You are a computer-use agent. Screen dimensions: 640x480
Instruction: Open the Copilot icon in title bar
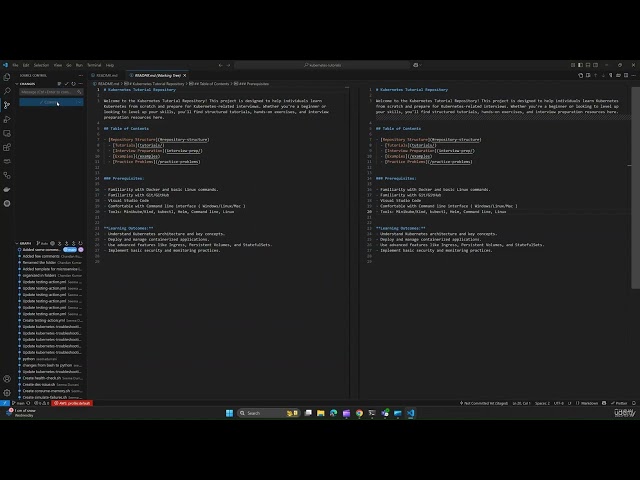click(416, 65)
